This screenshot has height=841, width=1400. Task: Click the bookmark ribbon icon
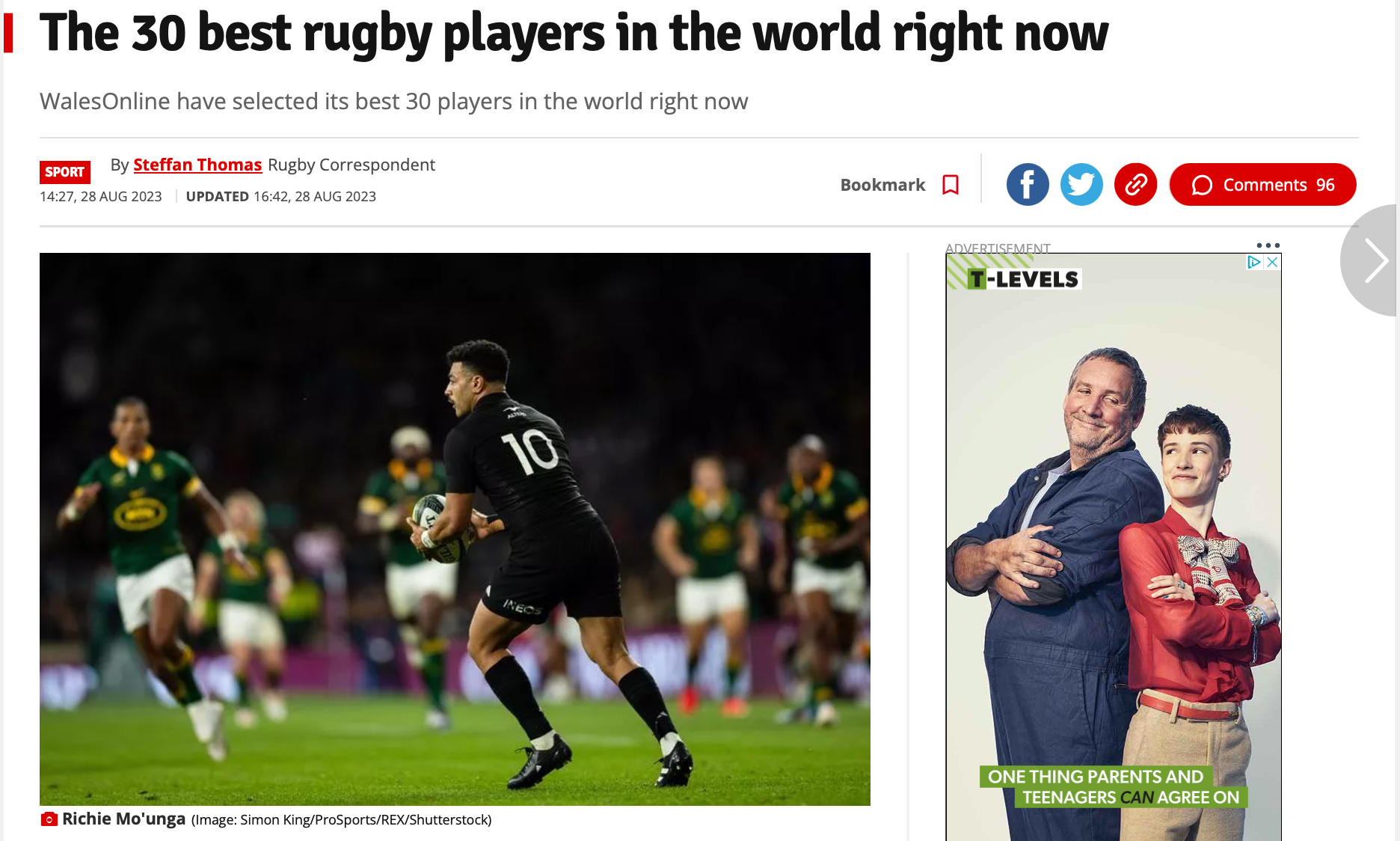[951, 185]
